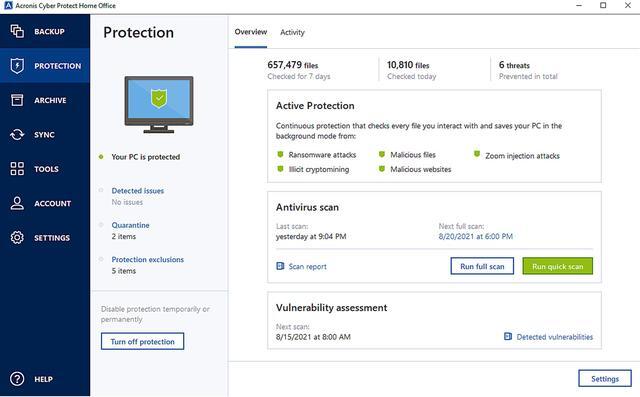
Task: Click the '5 items' exclusions count
Action: (x=124, y=271)
